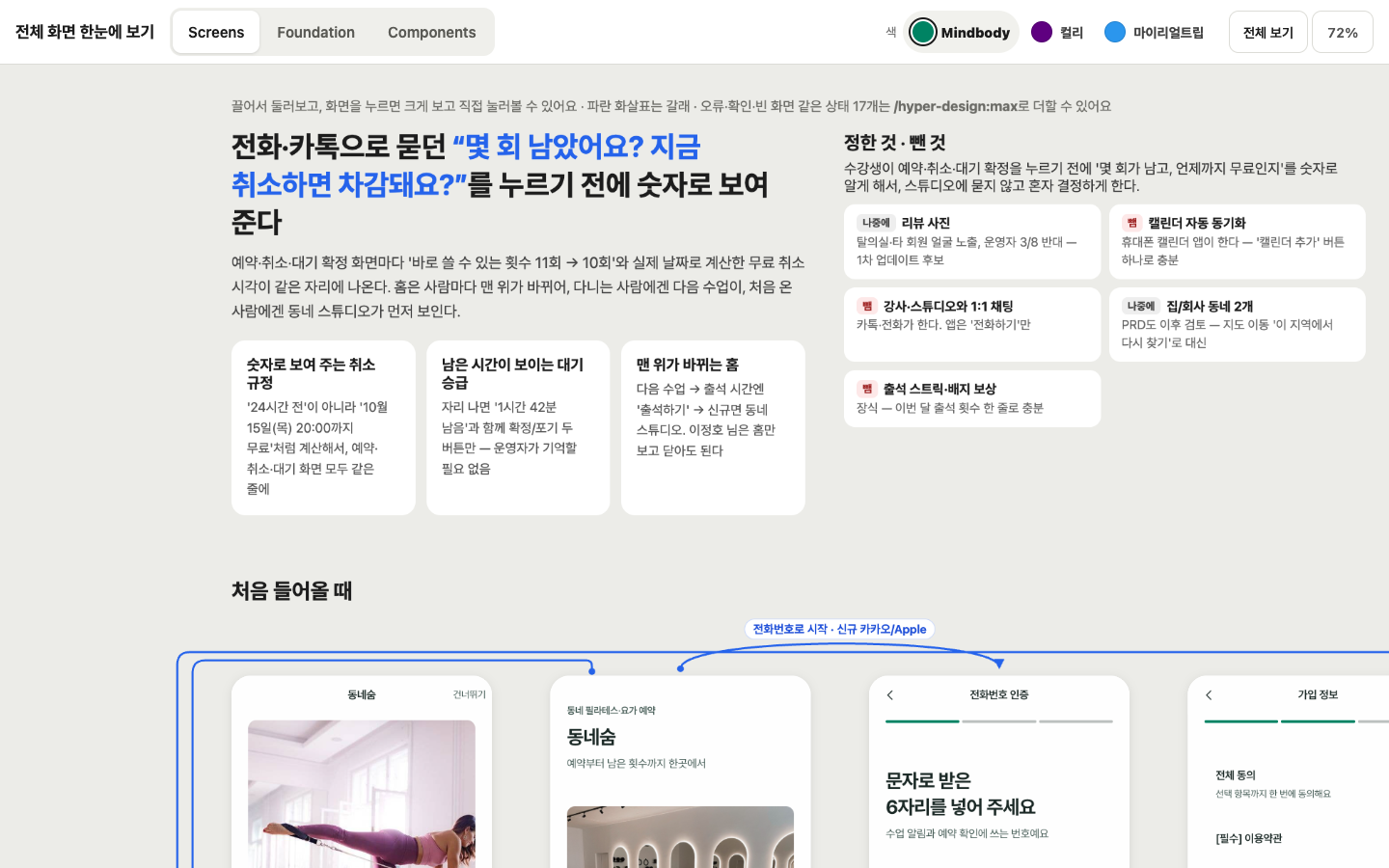Image resolution: width=1389 pixels, height=868 pixels.
Task: Click the 나중에 badge on 리뷰 사진
Action: click(x=876, y=223)
